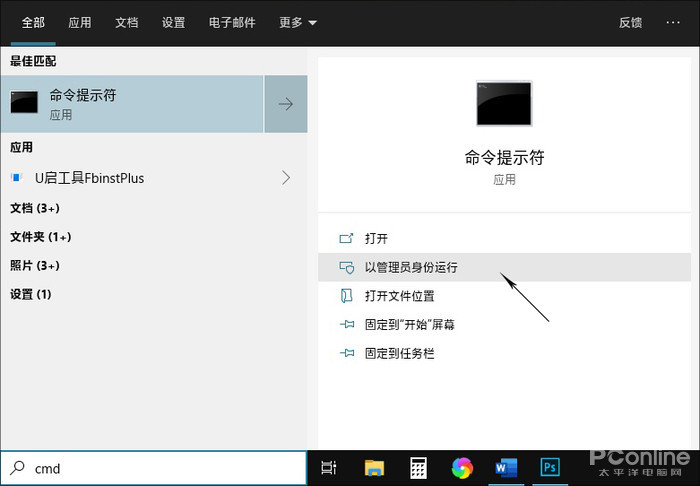Click the magnifier icon in search box
Image resolution: width=700 pixels, height=486 pixels.
tap(17, 468)
